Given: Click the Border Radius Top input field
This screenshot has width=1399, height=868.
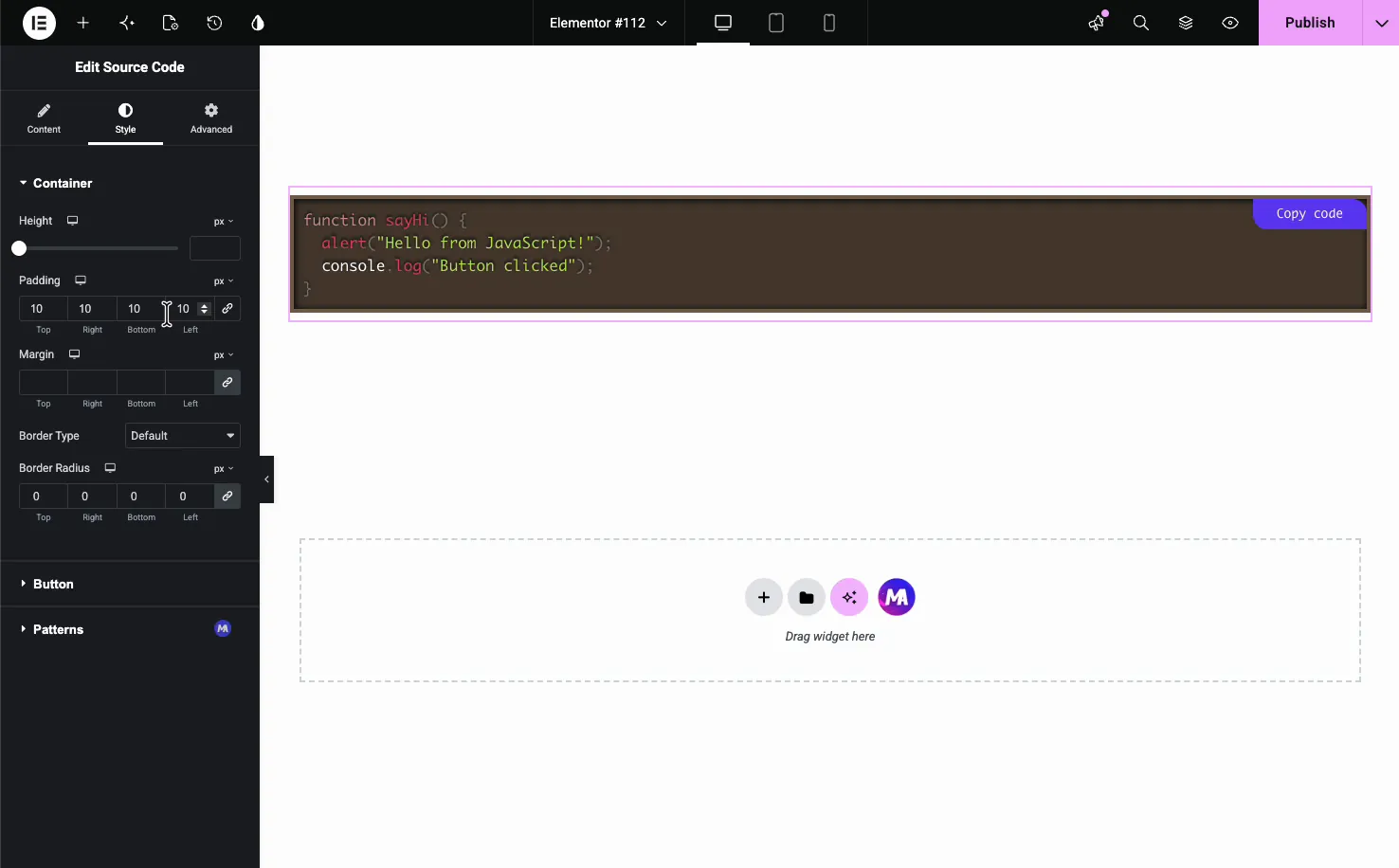Looking at the screenshot, I should tap(44, 497).
